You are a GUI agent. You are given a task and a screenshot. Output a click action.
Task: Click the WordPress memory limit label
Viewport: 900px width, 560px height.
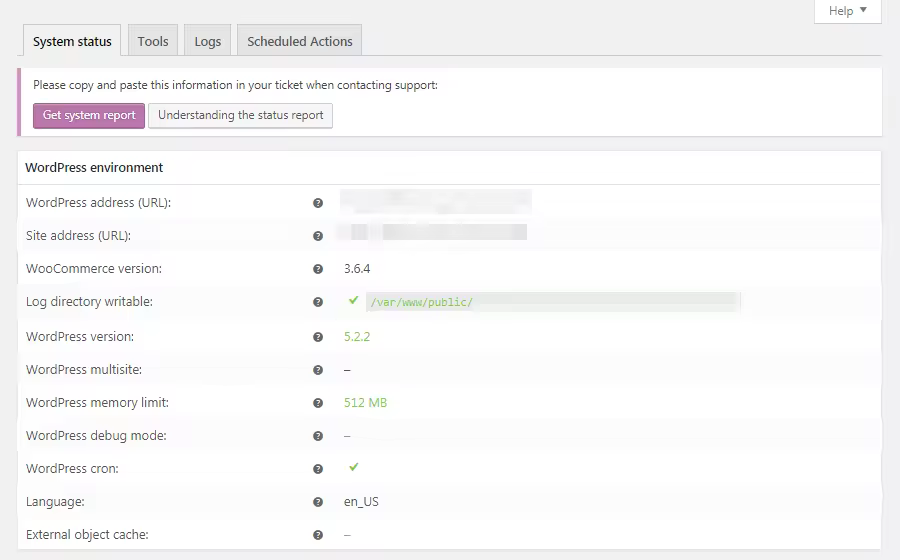pos(98,403)
